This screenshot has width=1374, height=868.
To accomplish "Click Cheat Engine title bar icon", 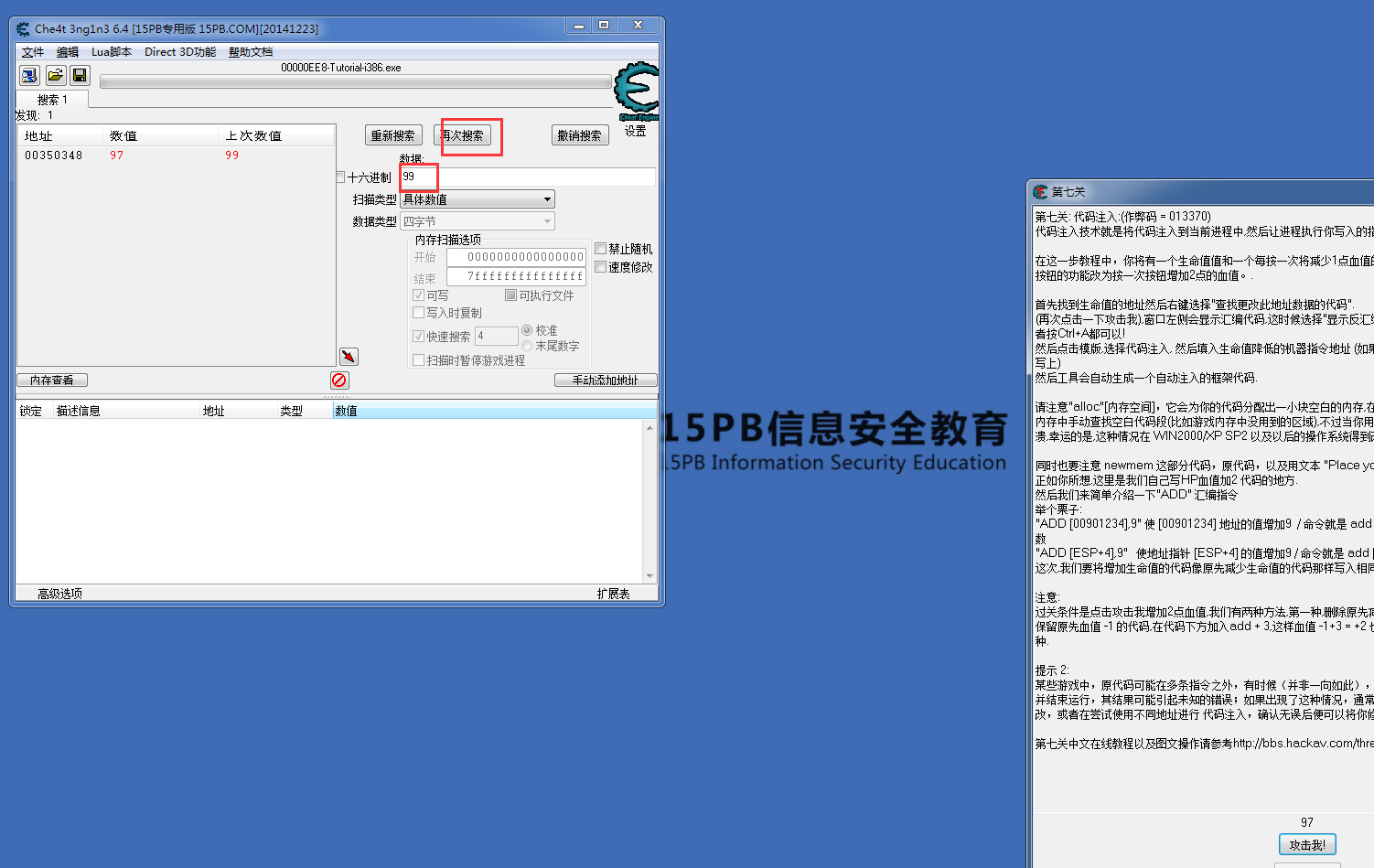I will click(23, 28).
